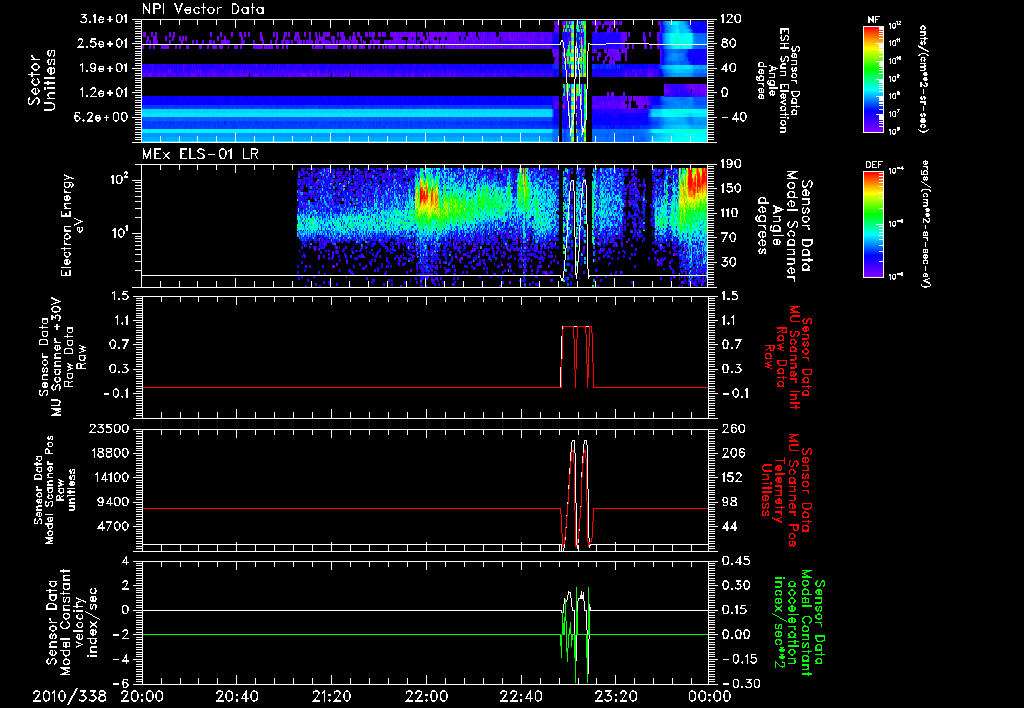Viewport: 1024px width, 708px height.
Task: Click the '2010/338' date label
Action: tap(70, 696)
